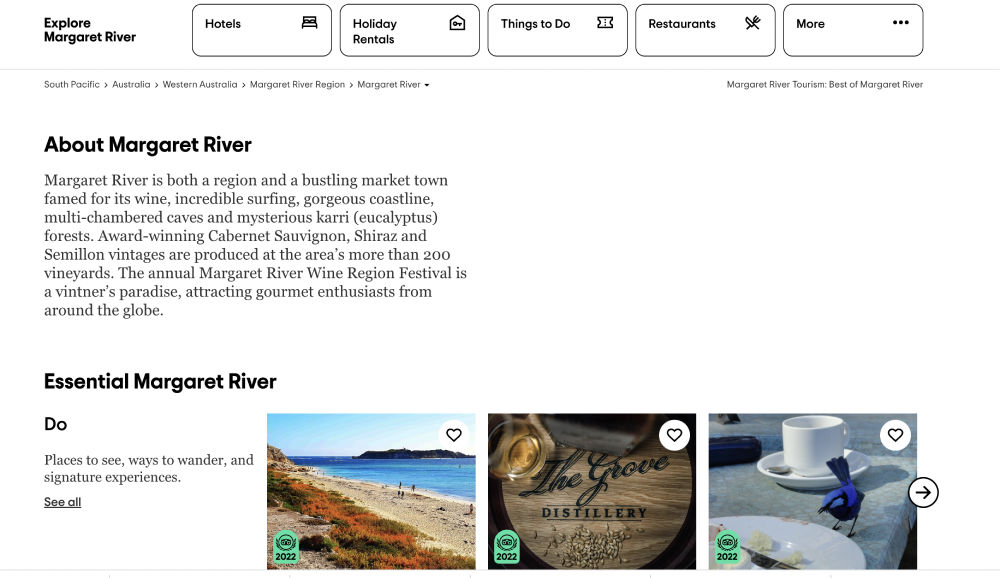
Task: Open the Hotels tab
Action: click(x=261, y=30)
